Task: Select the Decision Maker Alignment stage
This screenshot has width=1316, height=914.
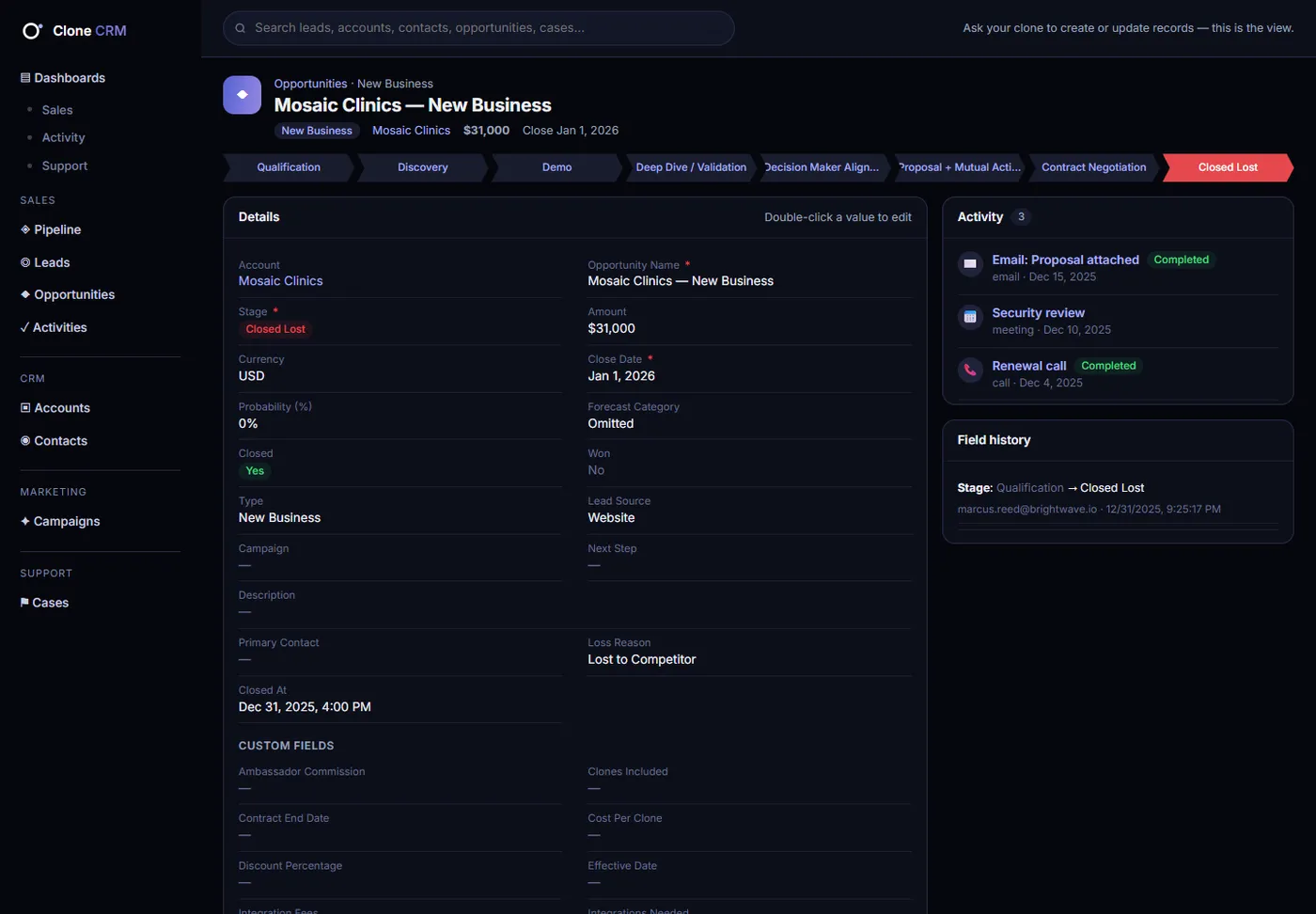Action: [824, 167]
